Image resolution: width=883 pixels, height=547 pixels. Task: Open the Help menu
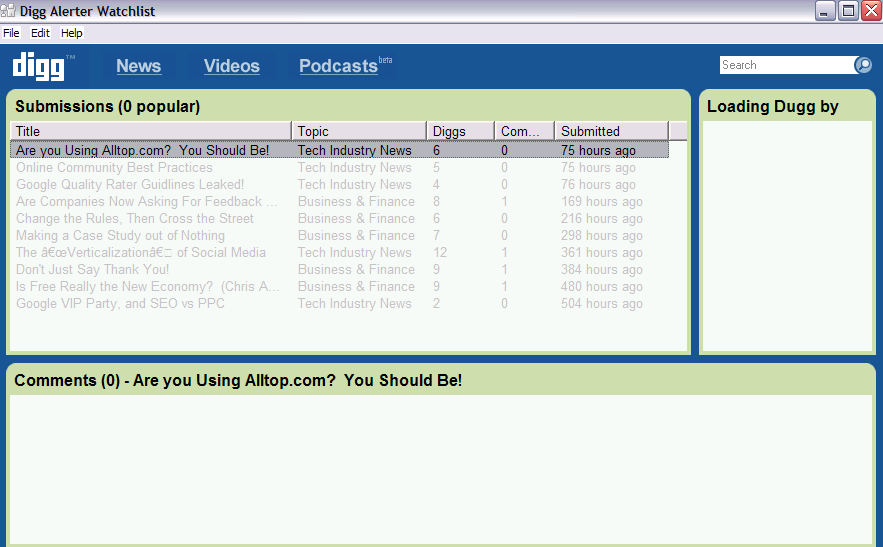click(72, 33)
